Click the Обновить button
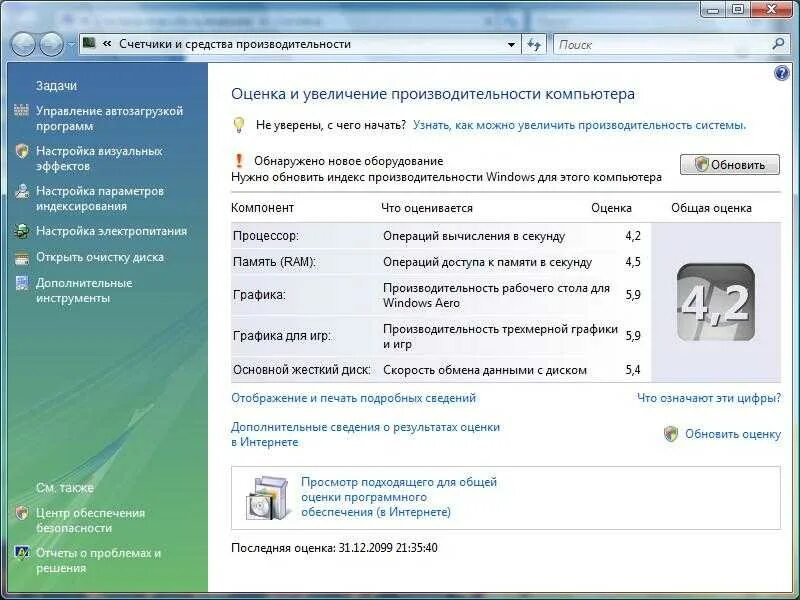800x600 pixels. [x=730, y=165]
